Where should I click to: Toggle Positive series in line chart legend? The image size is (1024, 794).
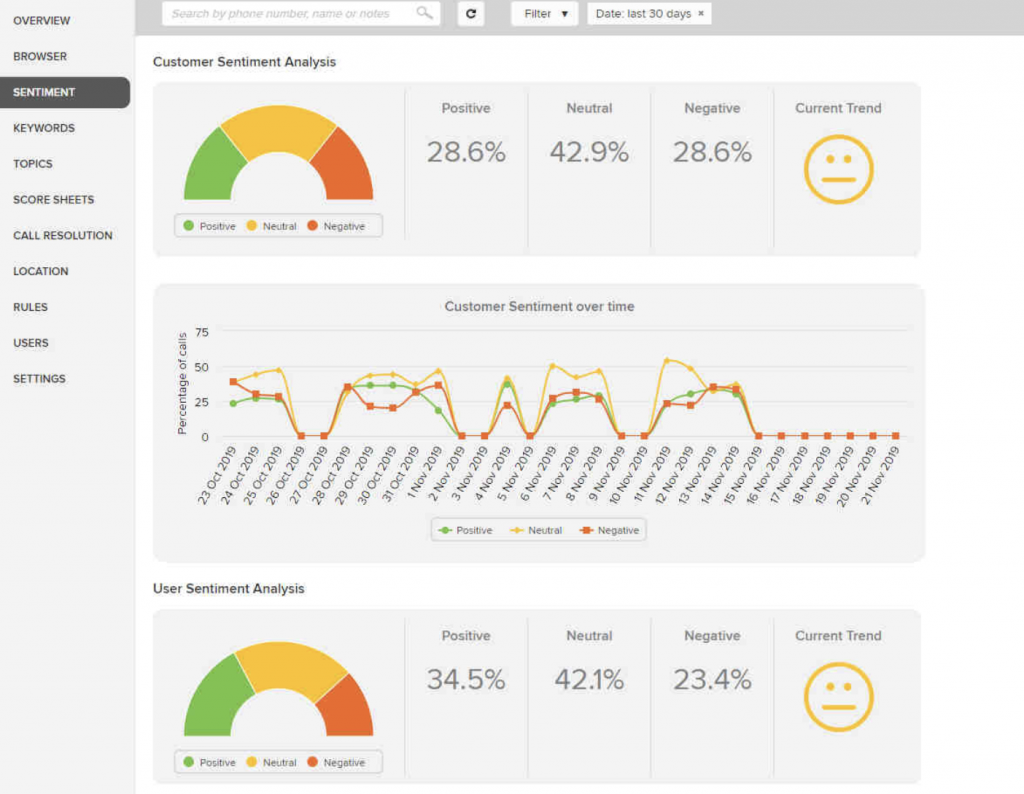[466, 530]
